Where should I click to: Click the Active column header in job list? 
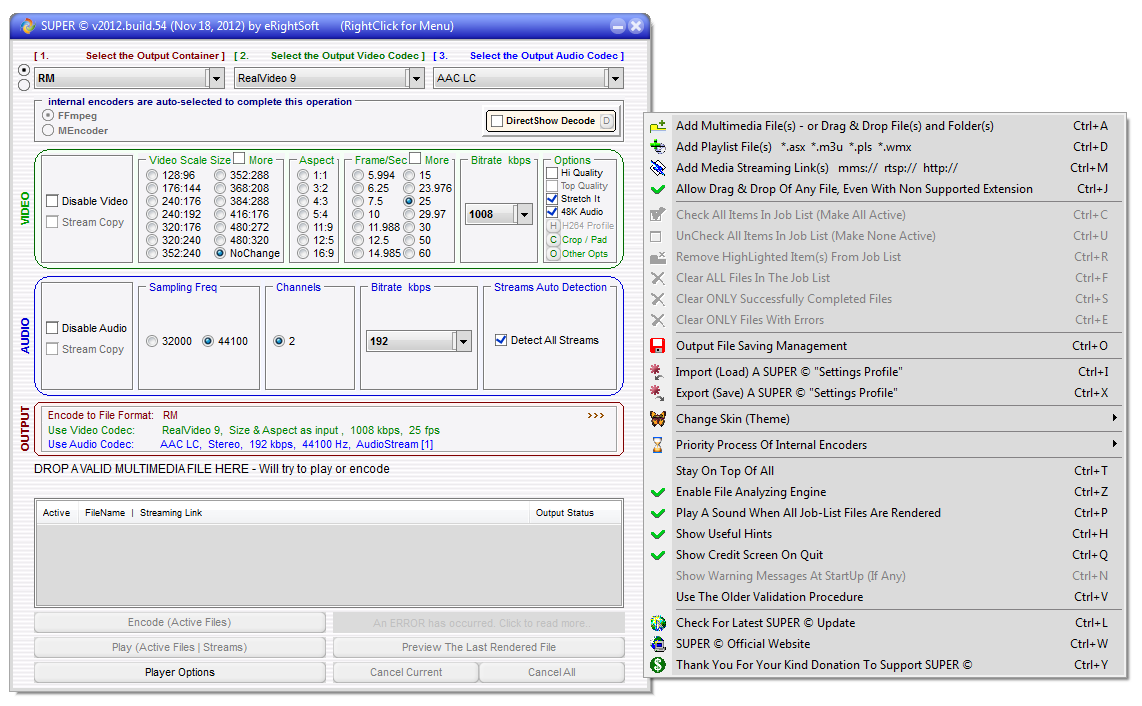(57, 513)
